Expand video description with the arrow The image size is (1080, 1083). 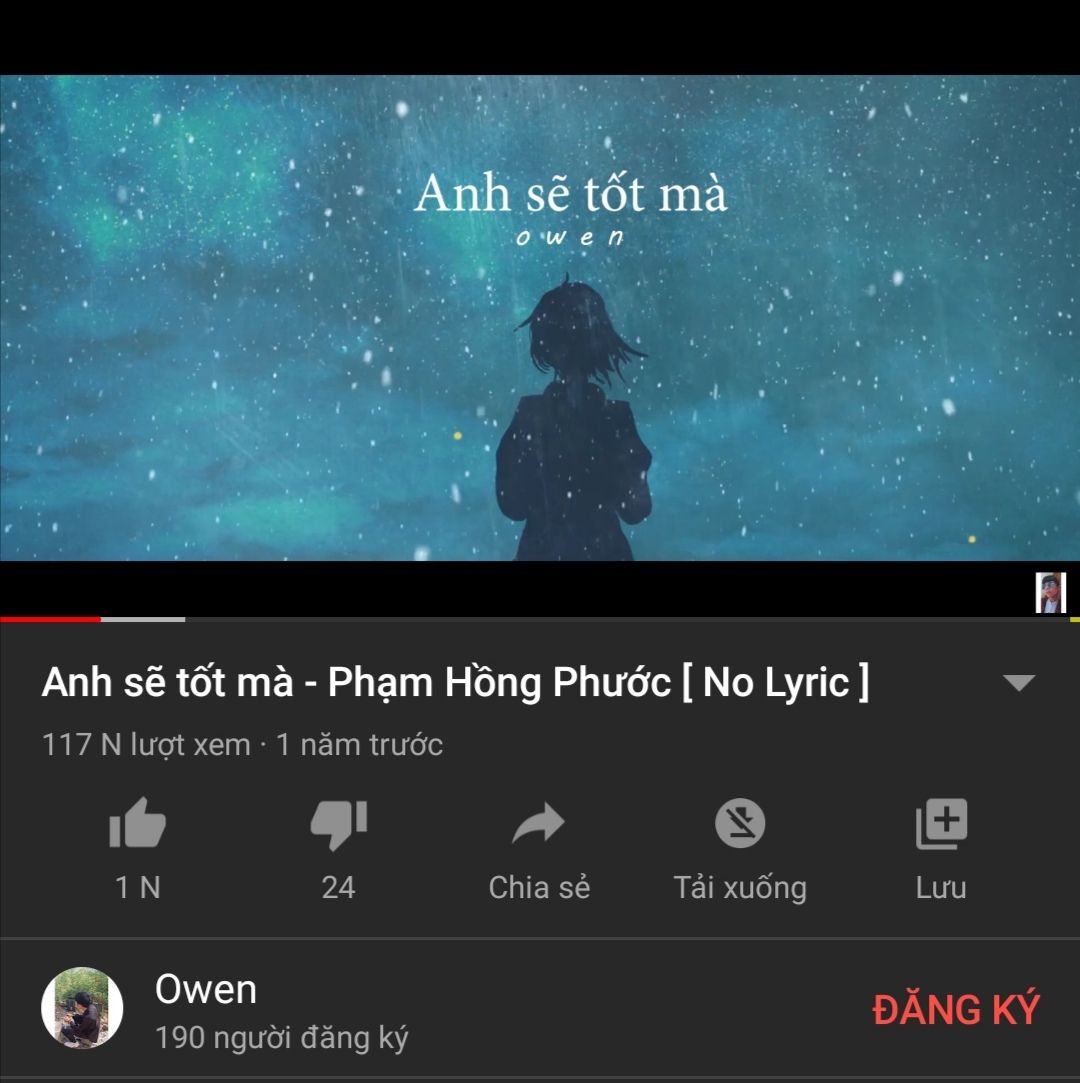[x=1019, y=682]
